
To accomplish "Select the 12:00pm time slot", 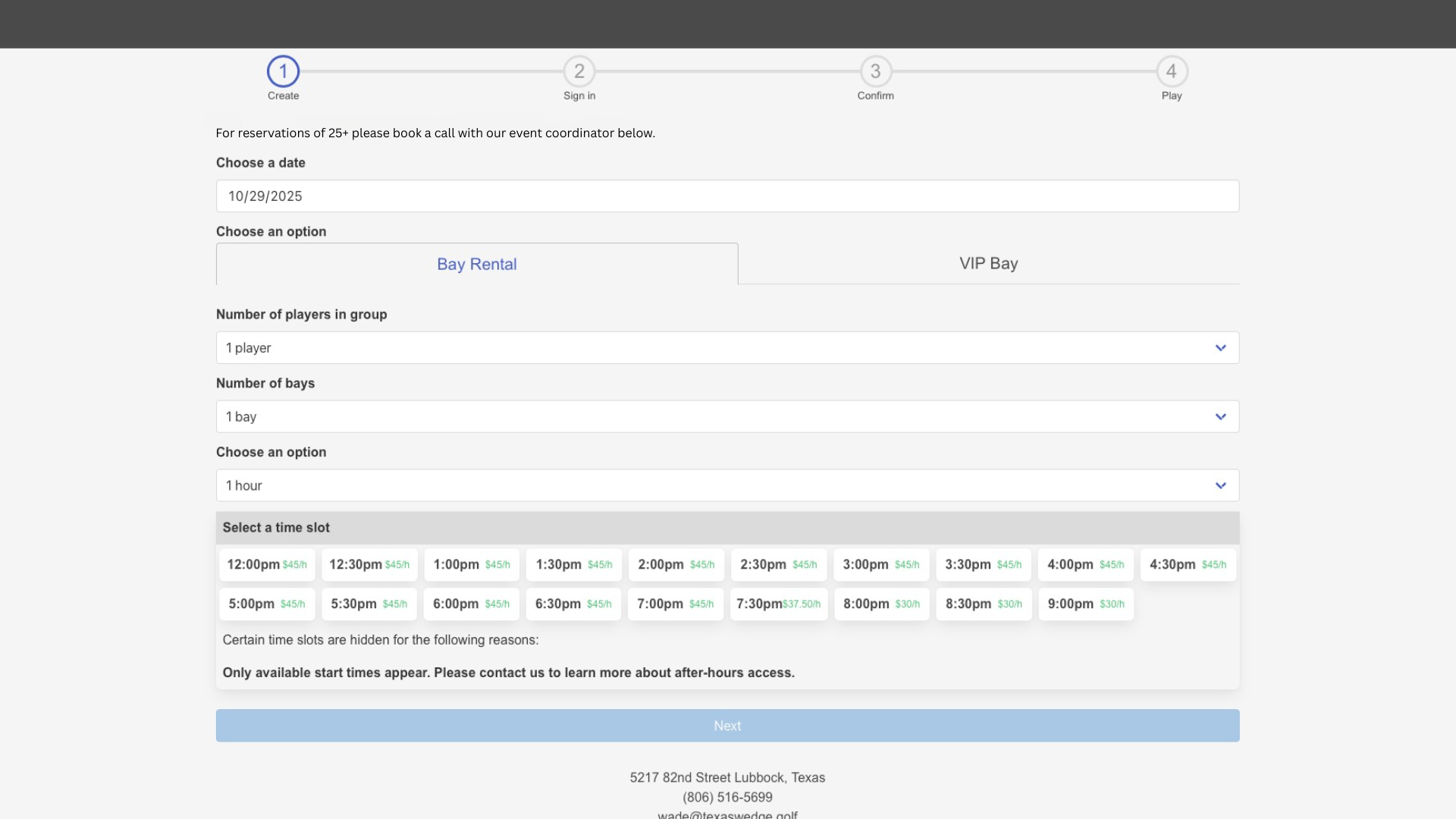I will (267, 564).
